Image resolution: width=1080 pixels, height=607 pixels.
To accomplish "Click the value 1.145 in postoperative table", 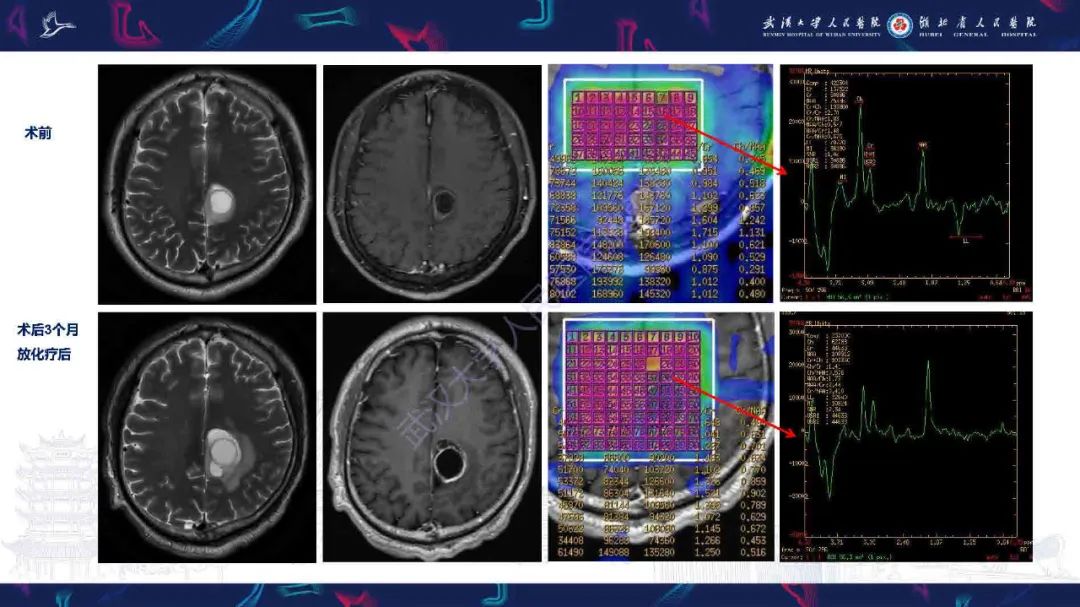I will 707,528.
